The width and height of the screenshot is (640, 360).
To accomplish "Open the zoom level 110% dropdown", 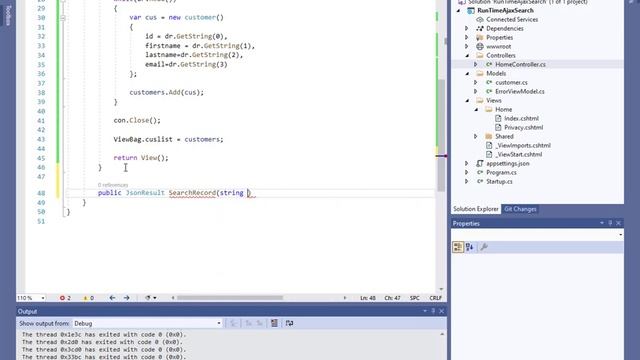I will (x=43, y=298).
